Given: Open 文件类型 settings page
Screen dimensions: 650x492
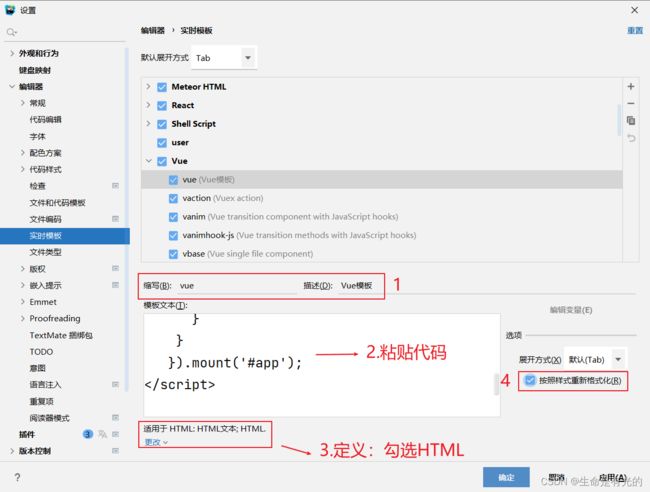Looking at the screenshot, I should [x=46, y=252].
